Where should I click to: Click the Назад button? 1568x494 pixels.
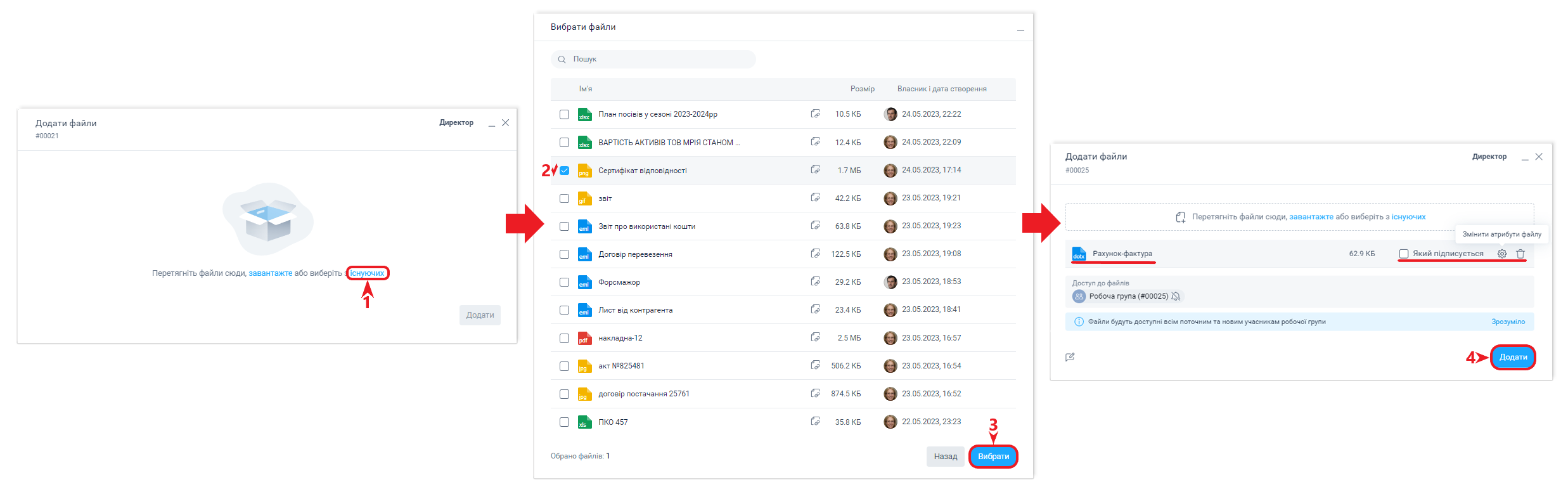pos(945,457)
